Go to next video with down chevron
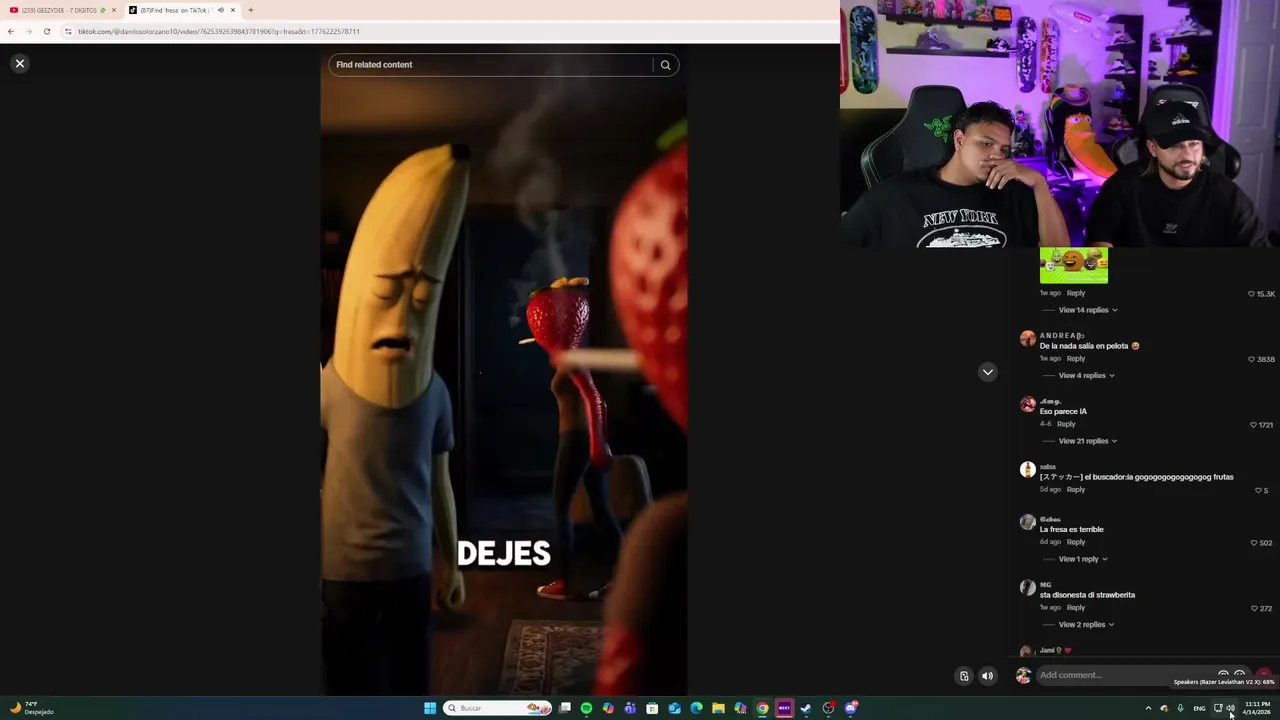 [988, 372]
